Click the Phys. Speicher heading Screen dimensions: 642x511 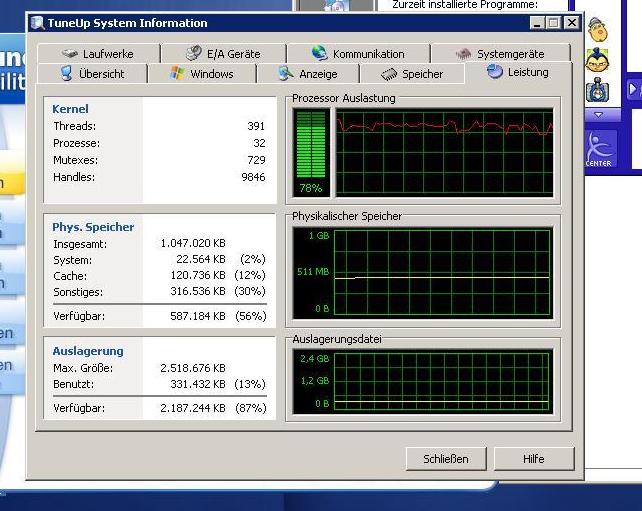93,227
